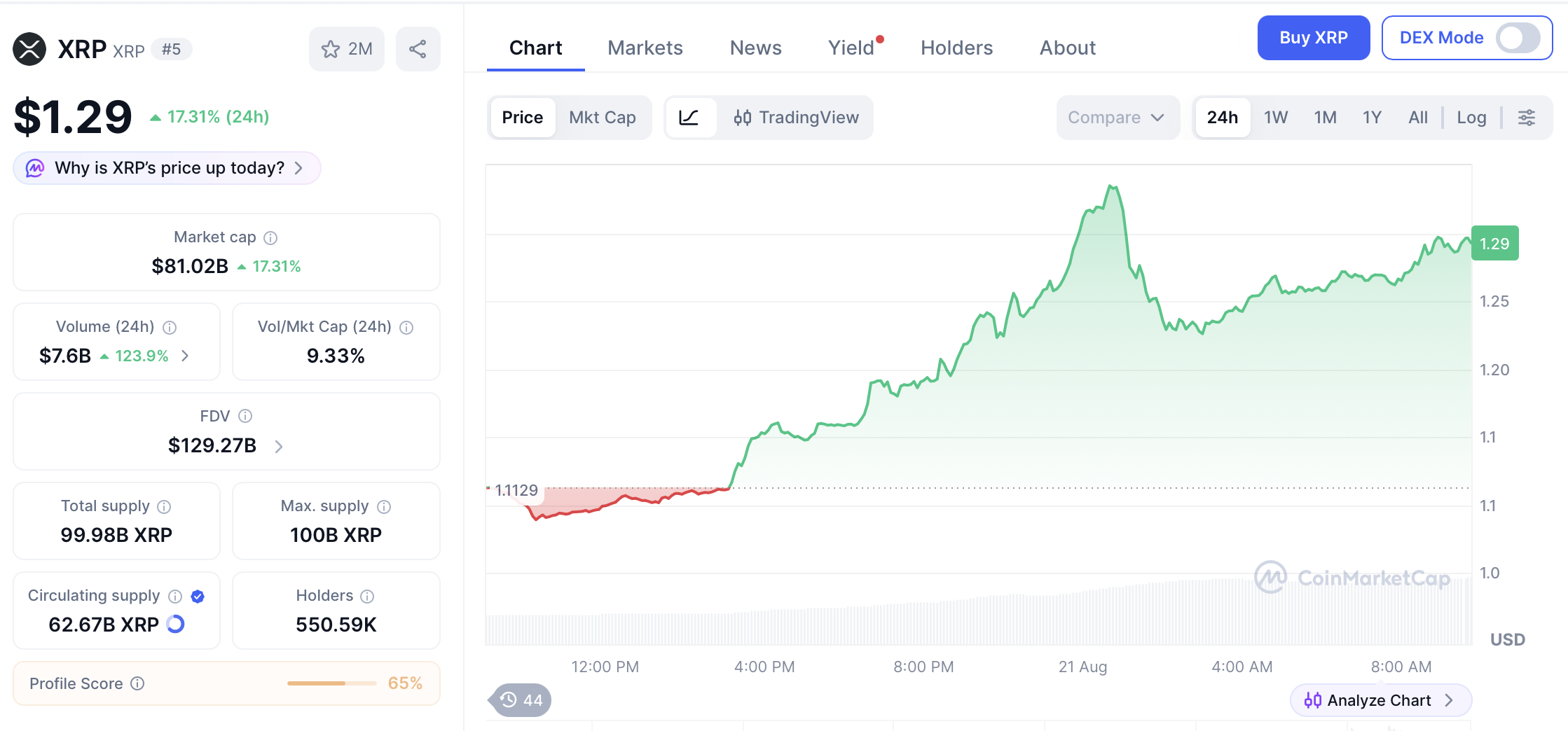Click the Market cap info icon
1568x731 pixels.
pyautogui.click(x=270, y=238)
